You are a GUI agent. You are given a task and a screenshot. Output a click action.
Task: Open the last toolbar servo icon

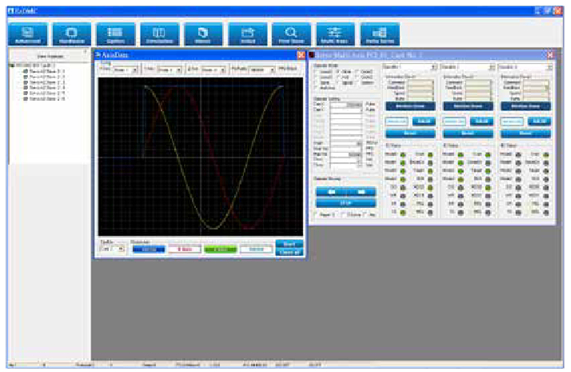[380, 34]
